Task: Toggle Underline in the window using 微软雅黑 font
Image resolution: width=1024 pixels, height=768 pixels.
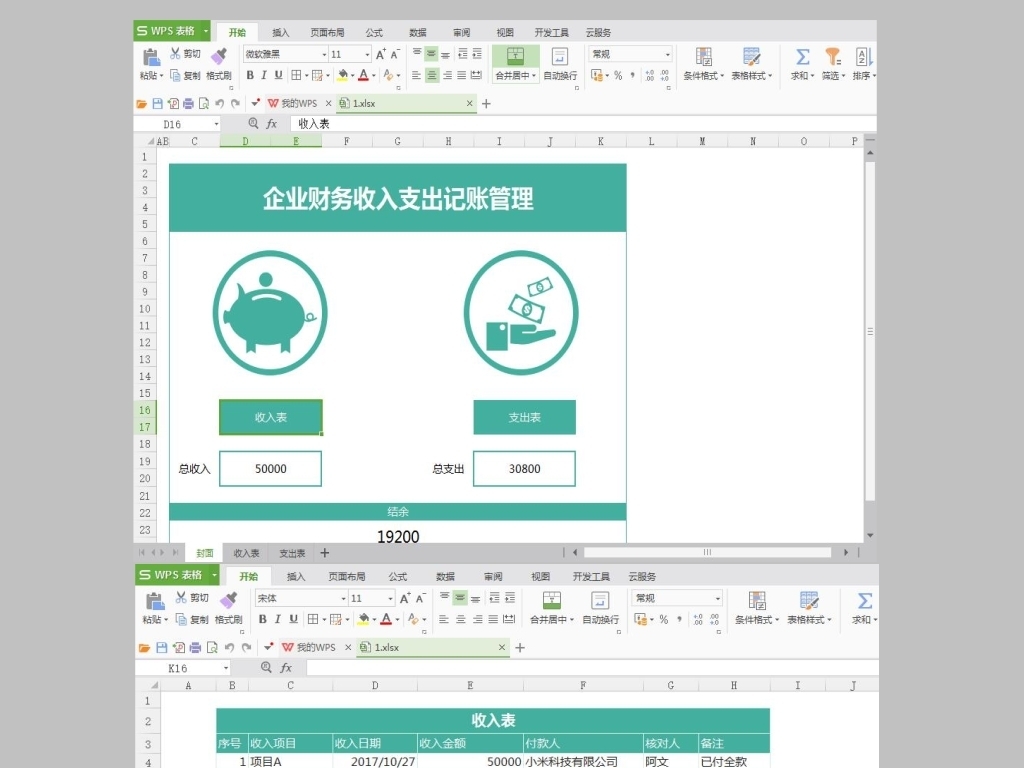Action: [x=278, y=75]
